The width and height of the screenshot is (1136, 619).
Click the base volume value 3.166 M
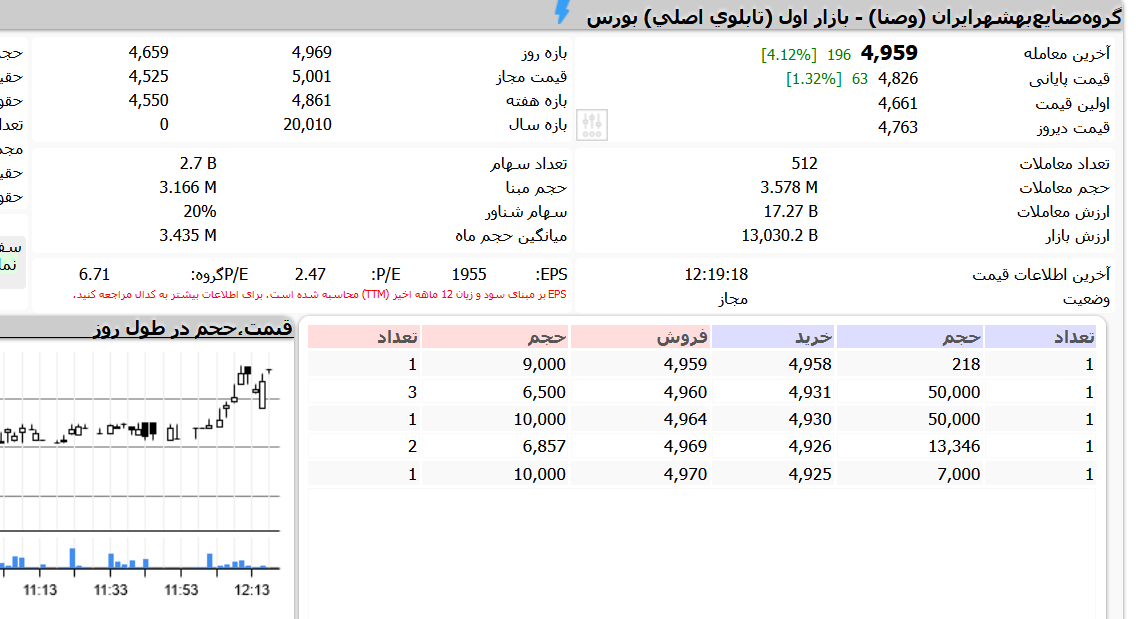pos(188,188)
